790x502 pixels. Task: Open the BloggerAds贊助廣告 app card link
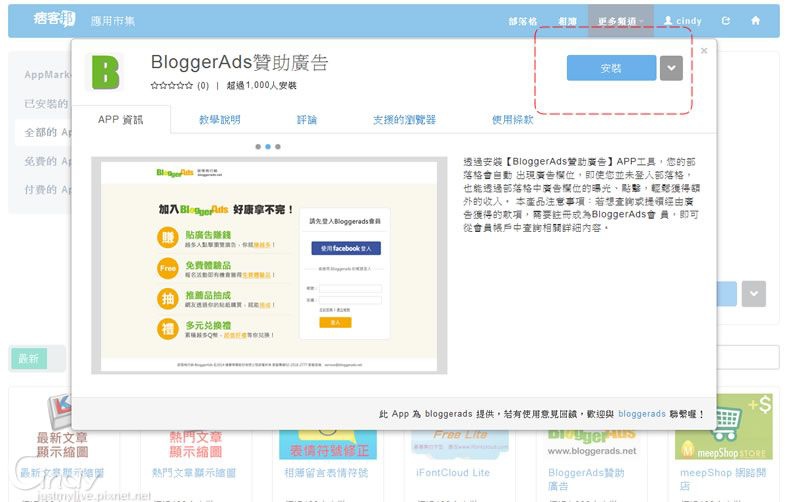(586, 479)
